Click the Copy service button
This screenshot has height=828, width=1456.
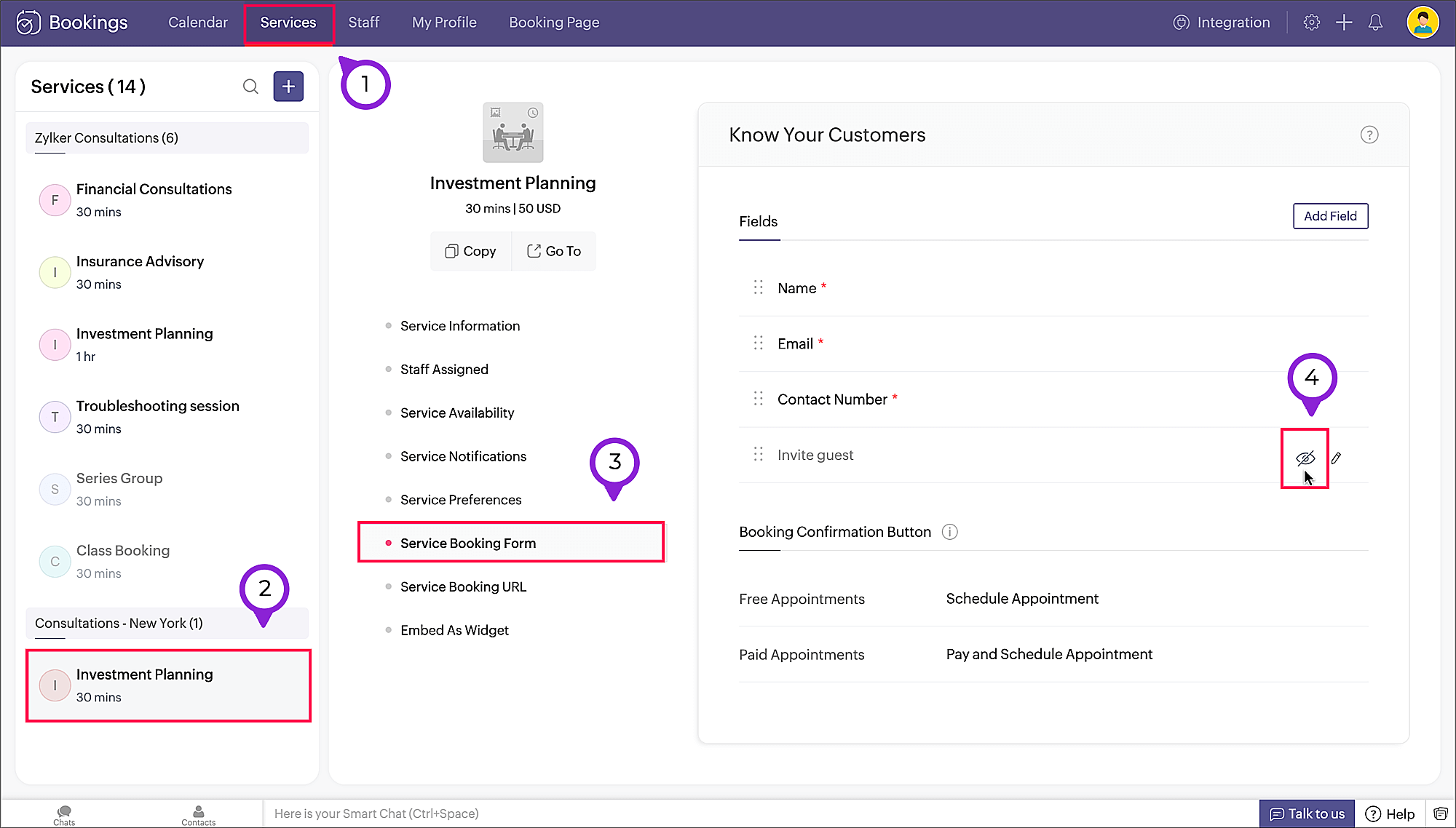[x=470, y=251]
